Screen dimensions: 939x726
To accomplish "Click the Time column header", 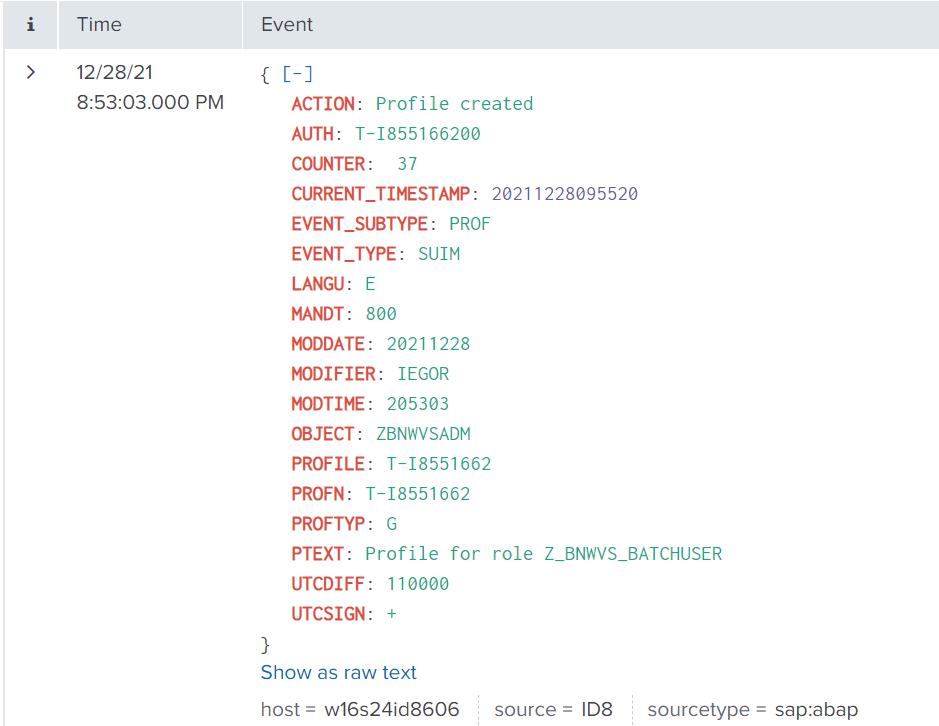I will (x=99, y=25).
